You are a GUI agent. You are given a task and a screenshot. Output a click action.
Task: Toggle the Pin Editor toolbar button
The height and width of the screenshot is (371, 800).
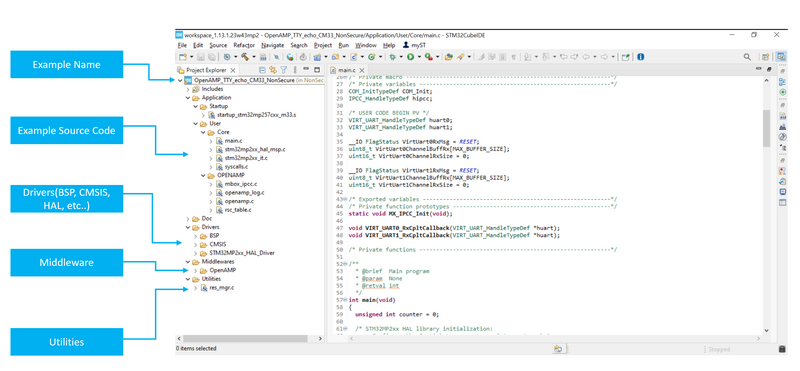coord(626,57)
